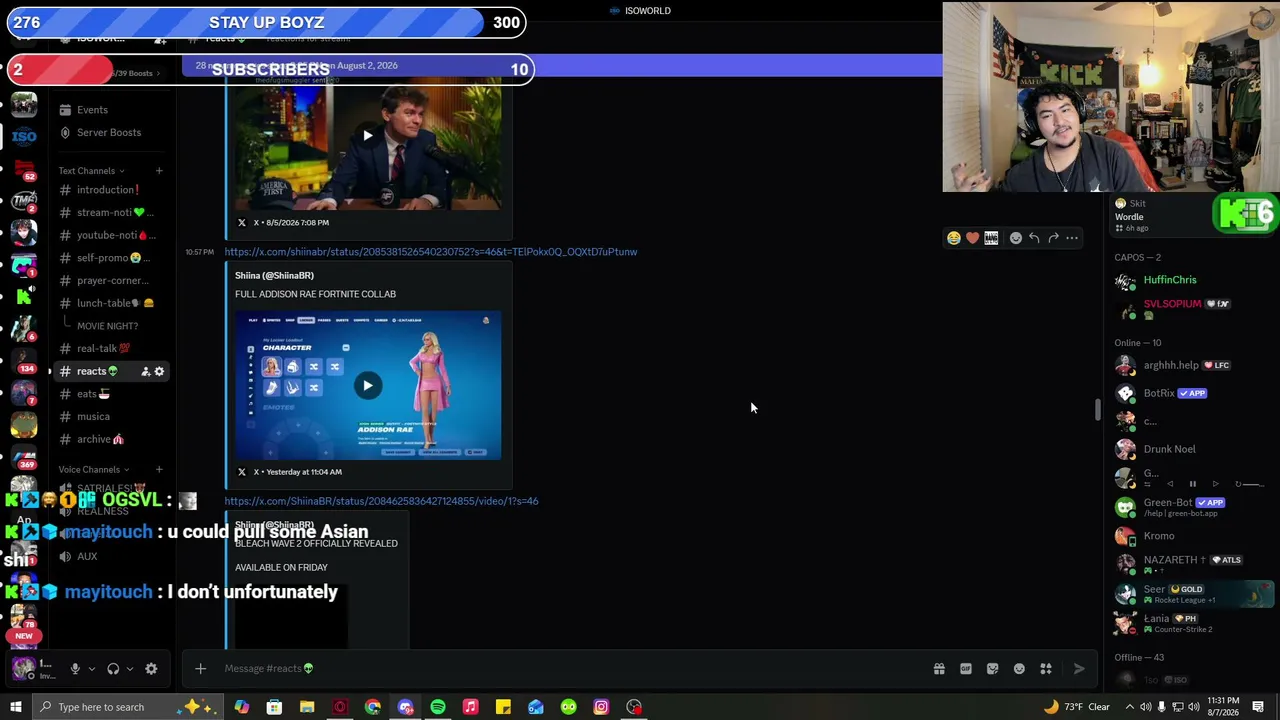Image resolution: width=1280 pixels, height=720 pixels.
Task: Switch to the introduction channel
Action: click(110, 190)
